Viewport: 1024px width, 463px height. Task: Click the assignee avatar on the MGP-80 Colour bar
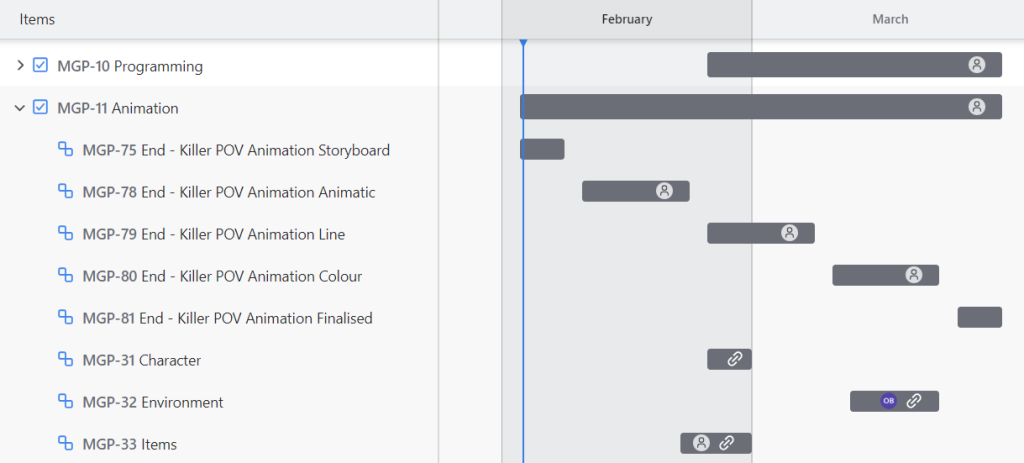point(913,275)
